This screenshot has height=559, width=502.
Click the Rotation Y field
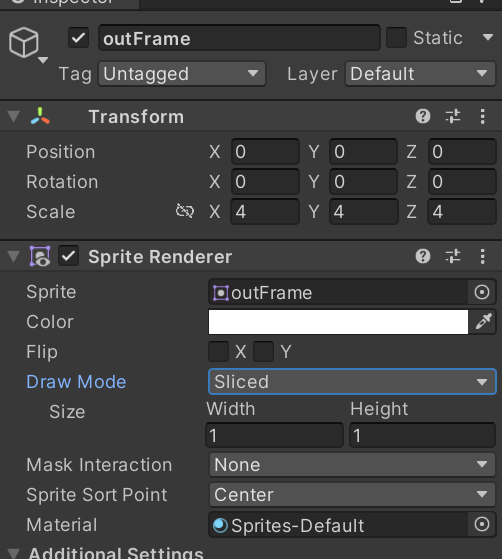(364, 181)
